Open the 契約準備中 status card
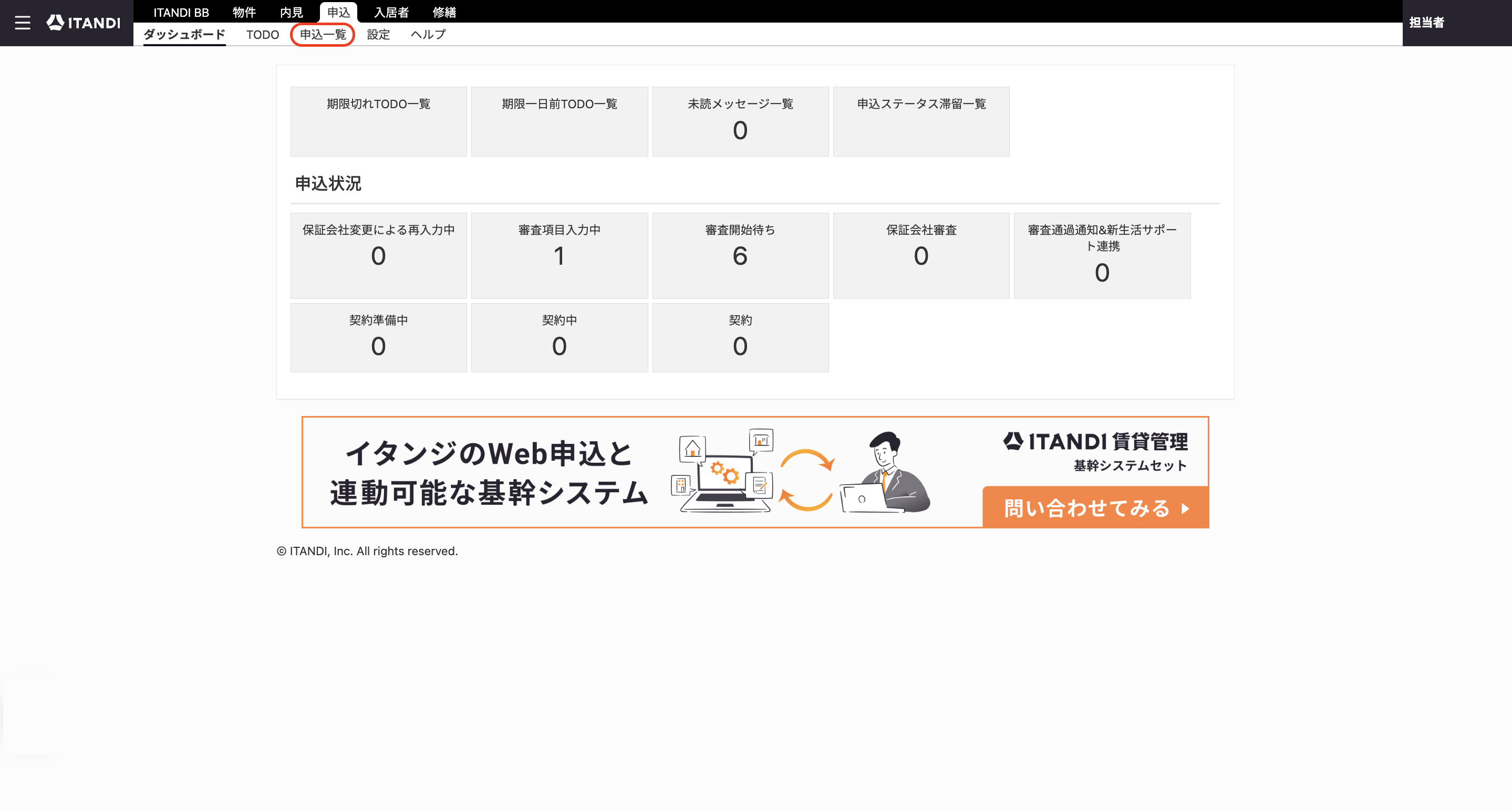The height and width of the screenshot is (811, 1512). pyautogui.click(x=379, y=337)
